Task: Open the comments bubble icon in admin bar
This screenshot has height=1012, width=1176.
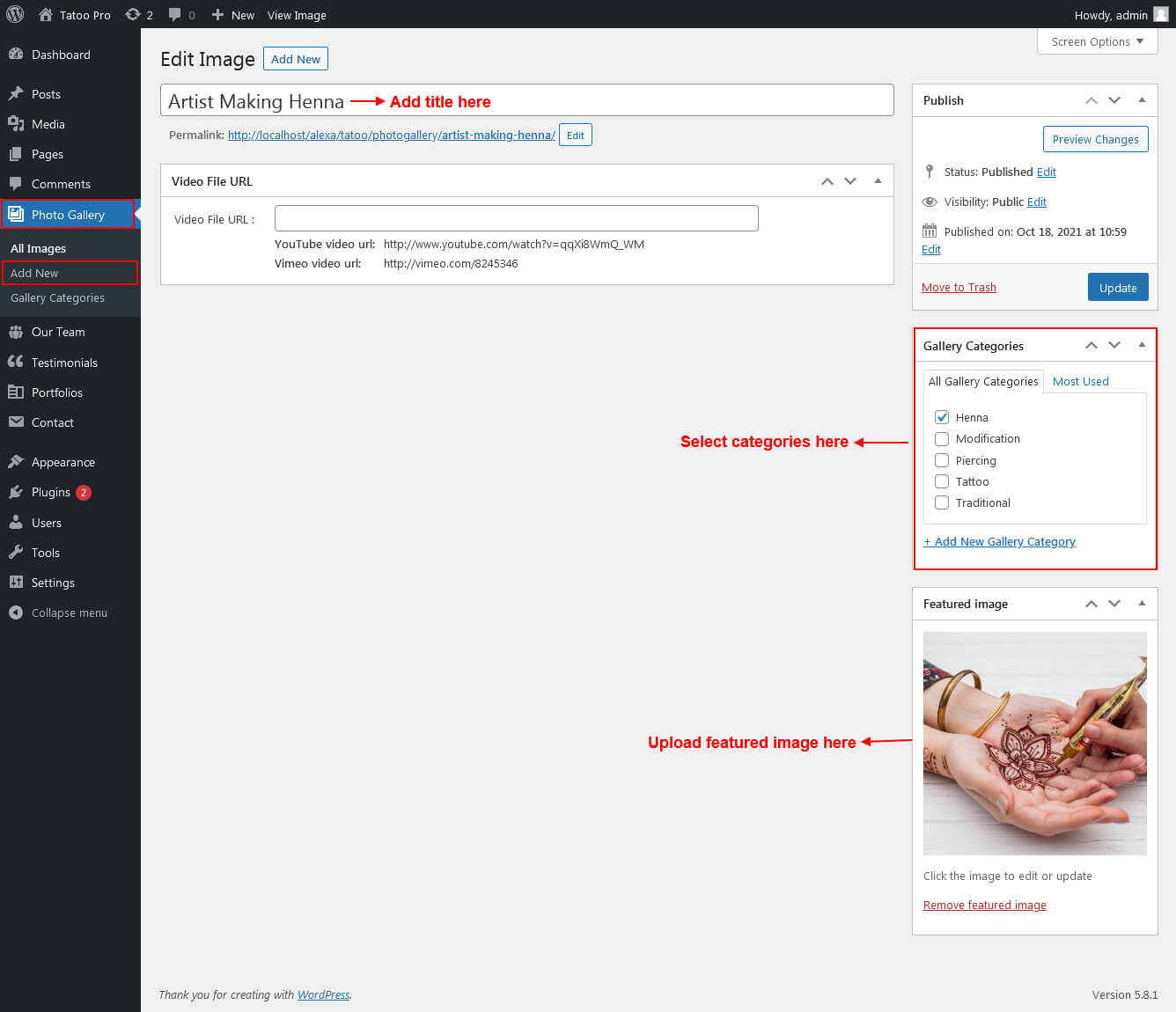Action: [175, 15]
